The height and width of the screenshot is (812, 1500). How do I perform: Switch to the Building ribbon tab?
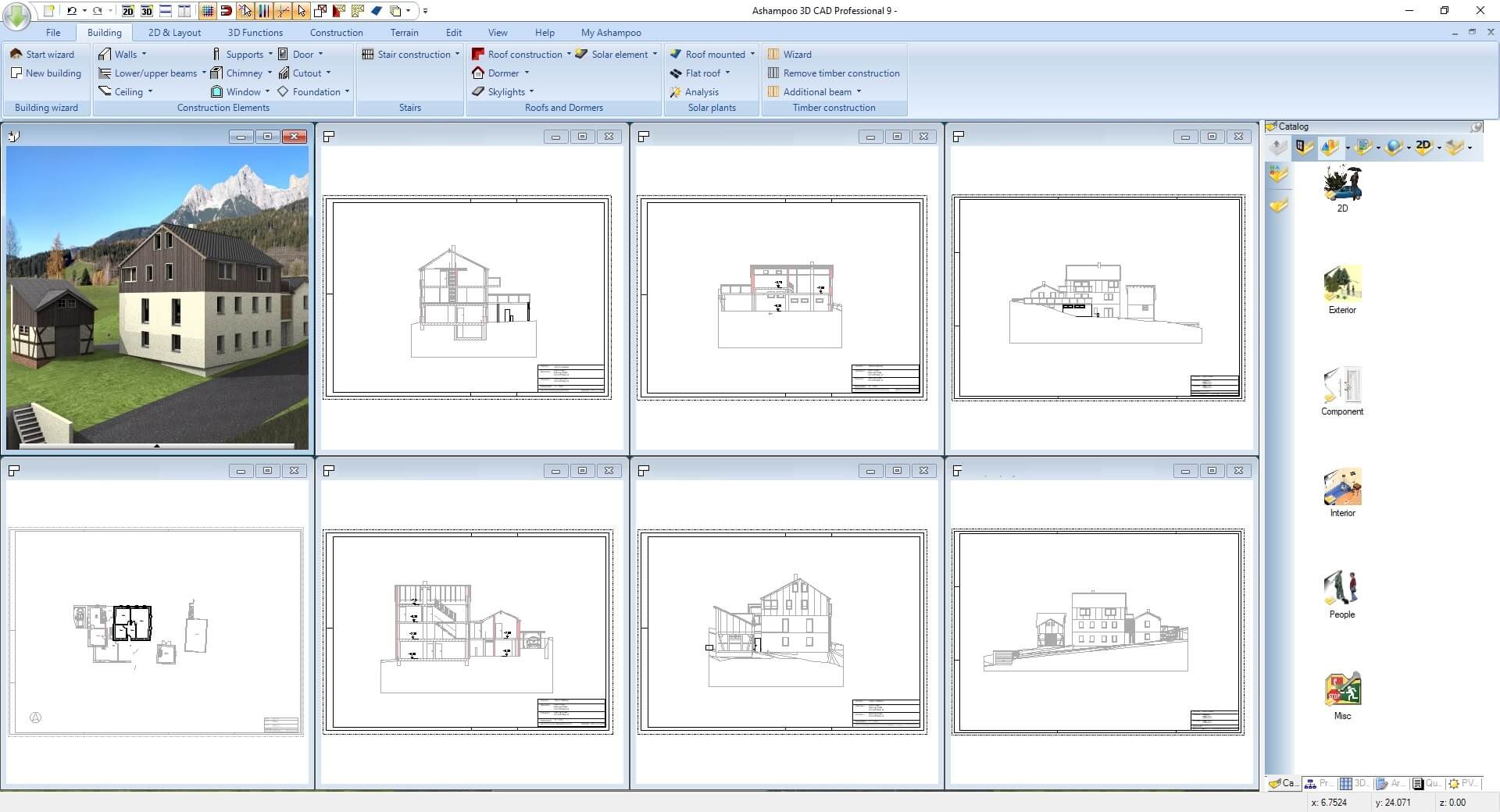pyautogui.click(x=105, y=32)
